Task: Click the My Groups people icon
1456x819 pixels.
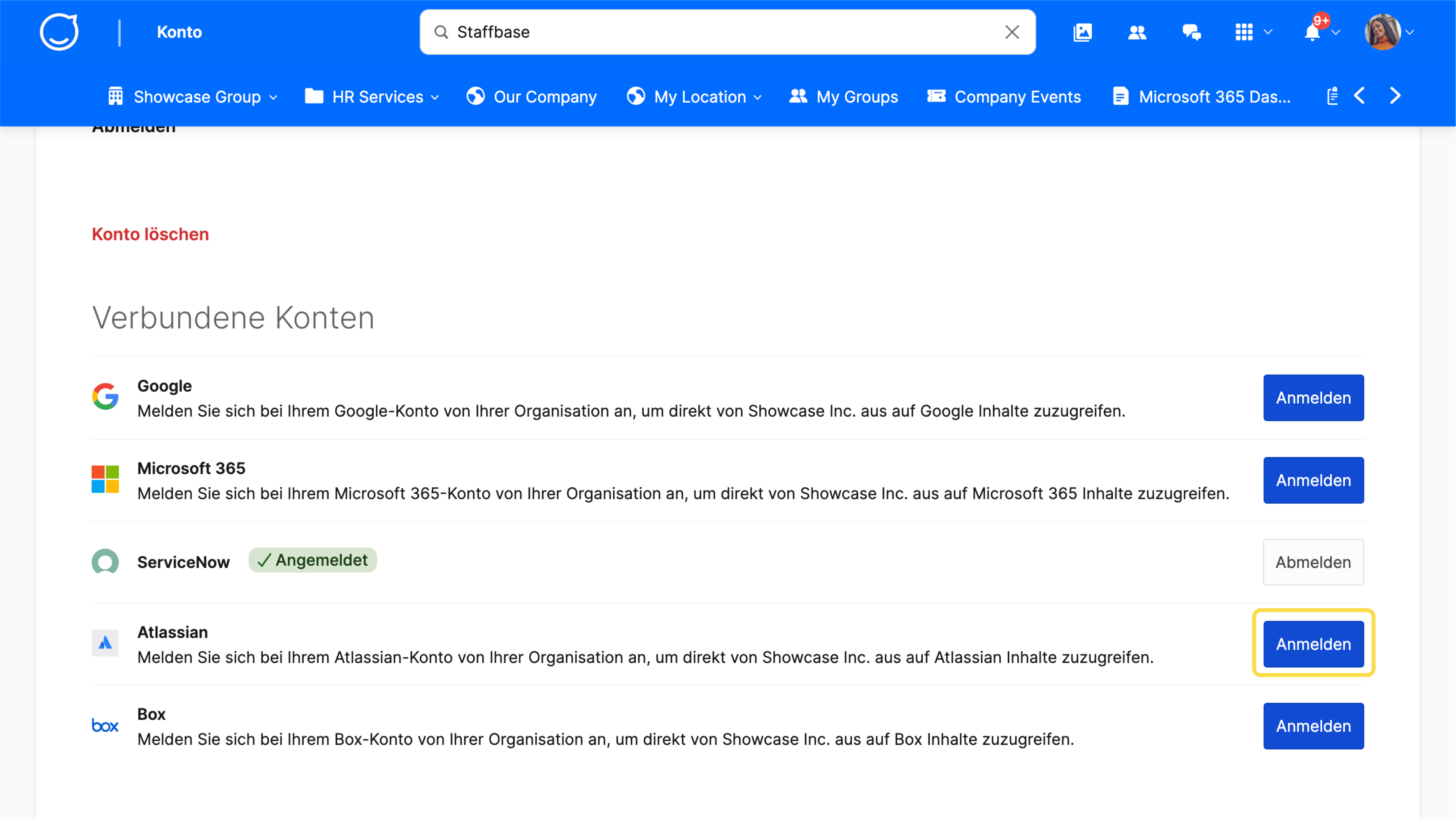Action: click(798, 96)
